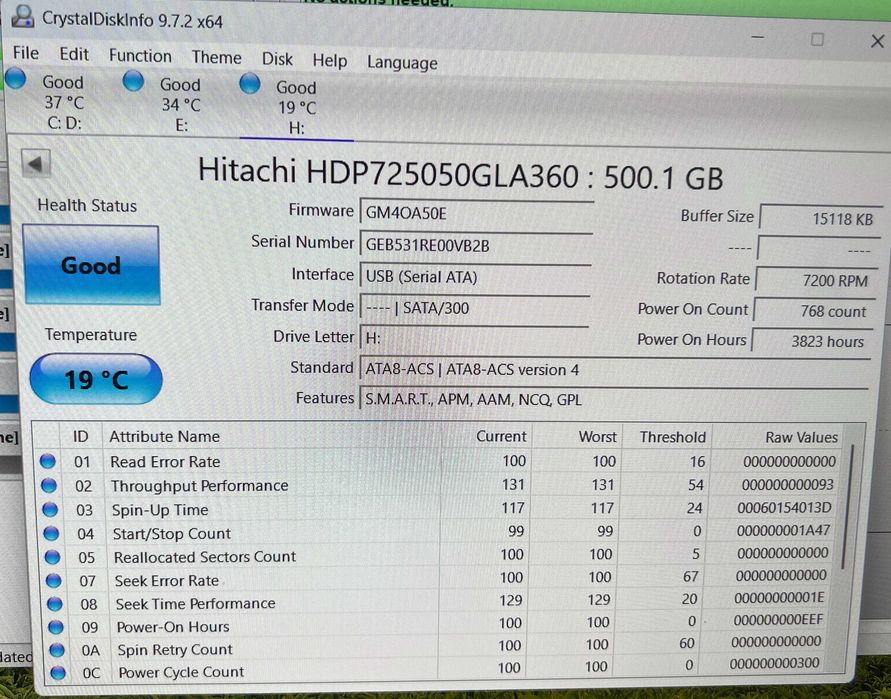
Task: Select the H: disk status icon
Action: pyautogui.click(x=249, y=83)
